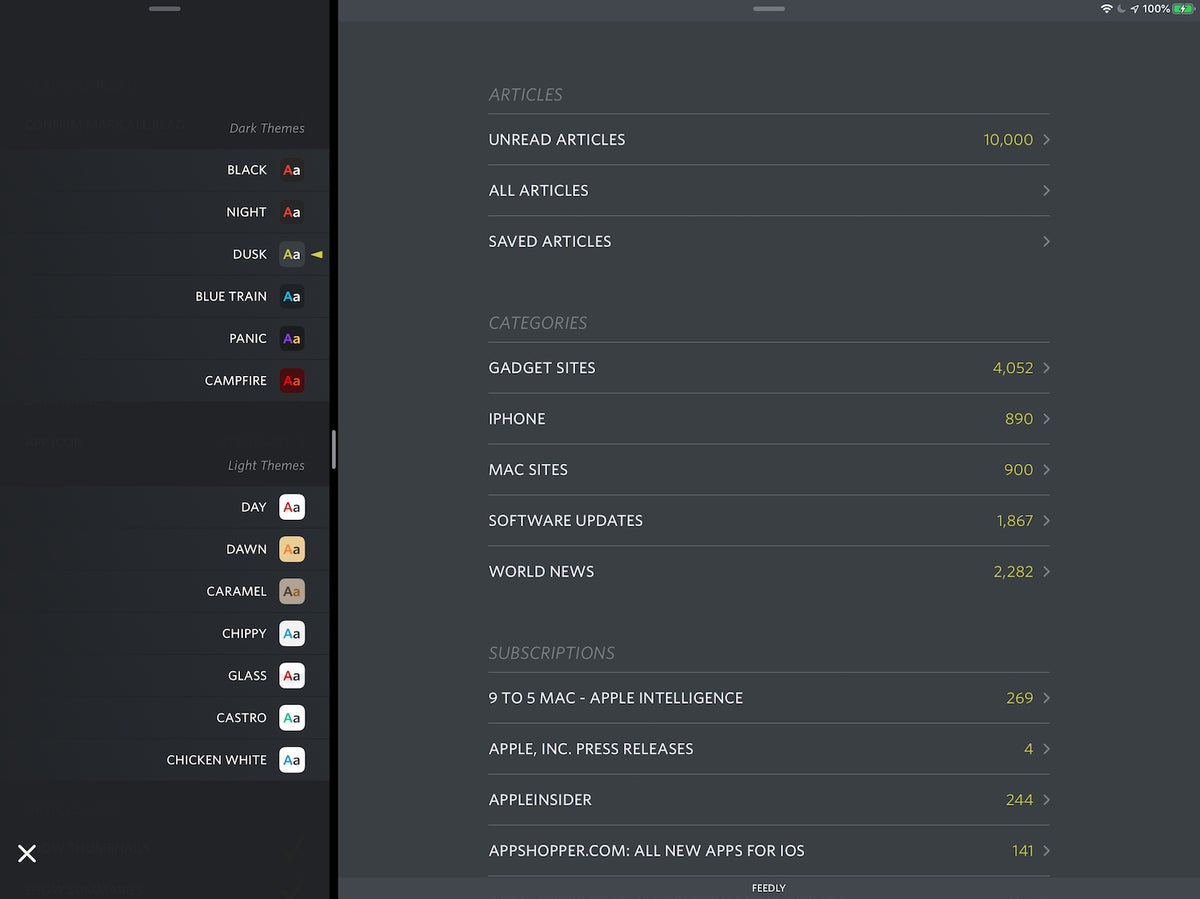Tap the location services arrow icon
Image resolution: width=1200 pixels, height=899 pixels.
click(x=1135, y=9)
